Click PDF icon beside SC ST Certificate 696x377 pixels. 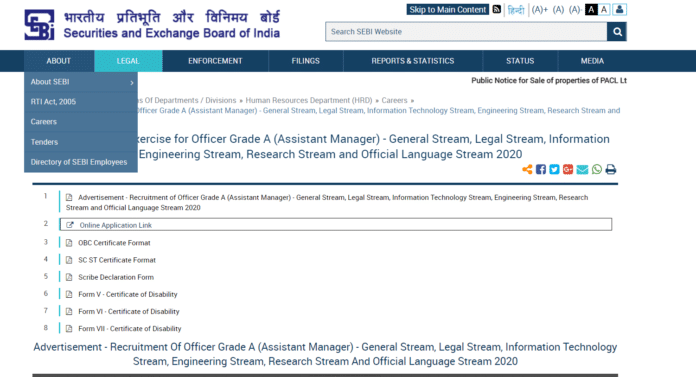click(x=69, y=260)
